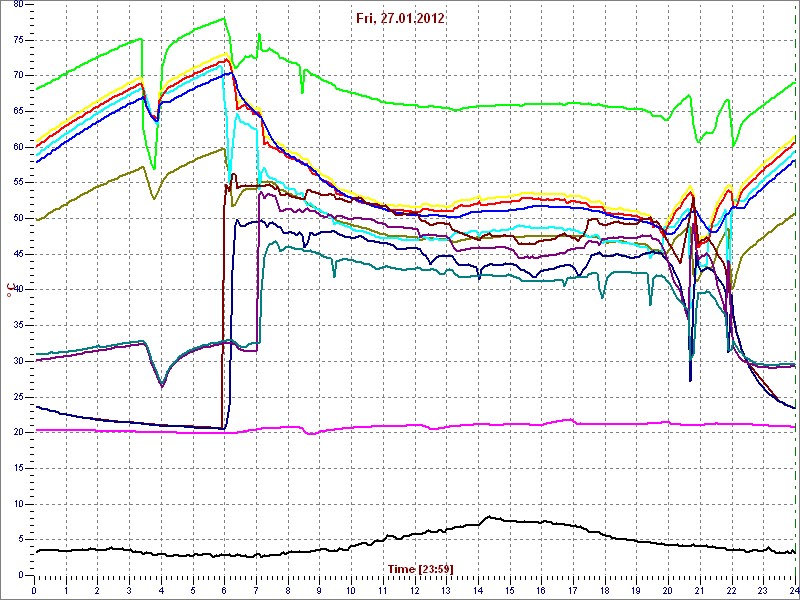
Task: Click hour 22 on the time axis
Action: (732, 589)
